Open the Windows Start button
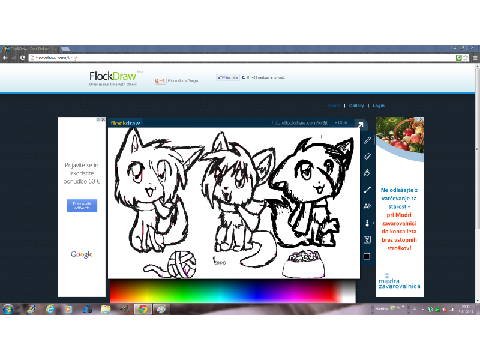This screenshot has height=360, width=480. click(8, 309)
